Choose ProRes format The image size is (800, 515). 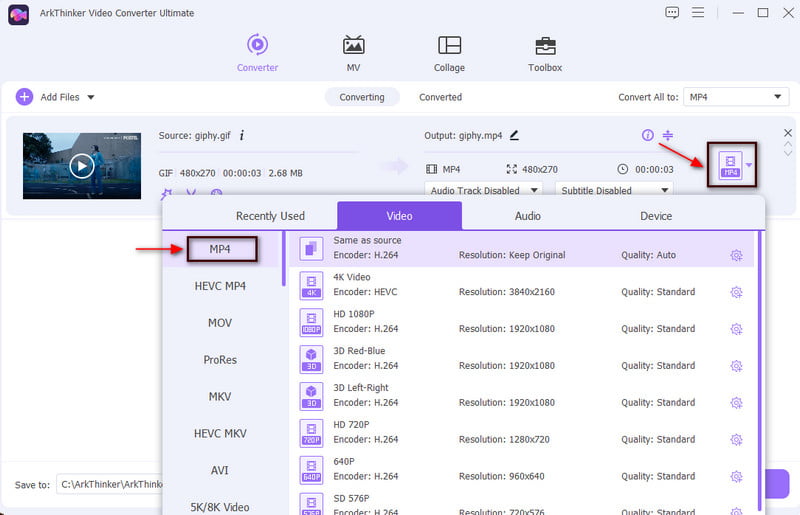tap(220, 360)
